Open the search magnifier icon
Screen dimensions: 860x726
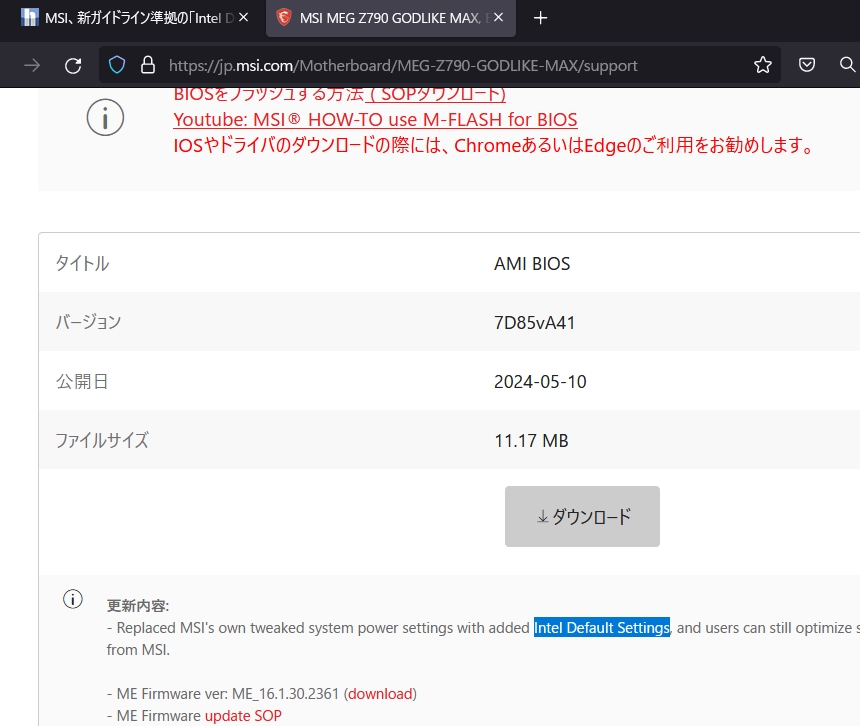tap(847, 65)
